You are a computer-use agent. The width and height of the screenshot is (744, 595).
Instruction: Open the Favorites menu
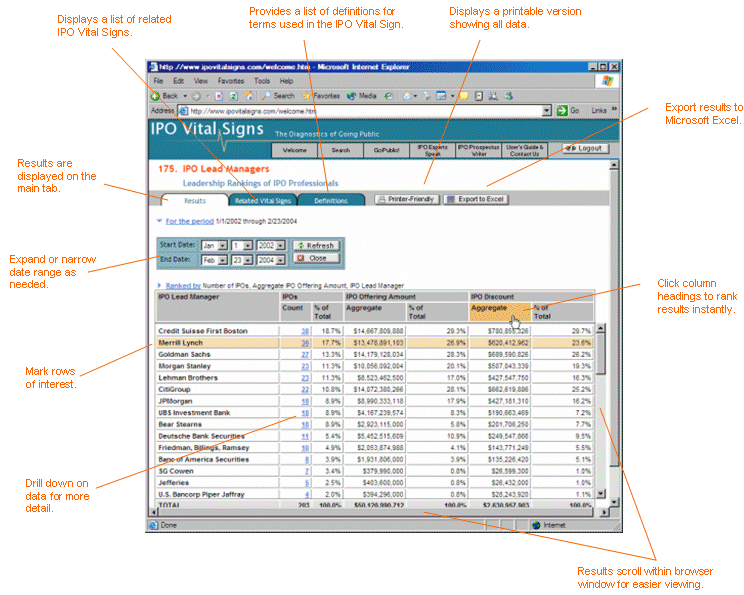pos(231,81)
